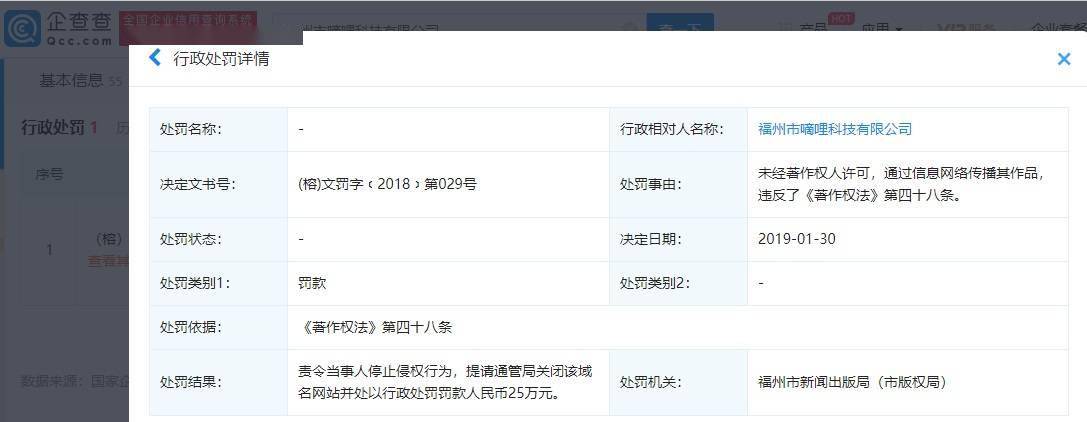Click the 决定日期 label cell
Image resolution: width=1087 pixels, height=422 pixels.
pos(678,239)
